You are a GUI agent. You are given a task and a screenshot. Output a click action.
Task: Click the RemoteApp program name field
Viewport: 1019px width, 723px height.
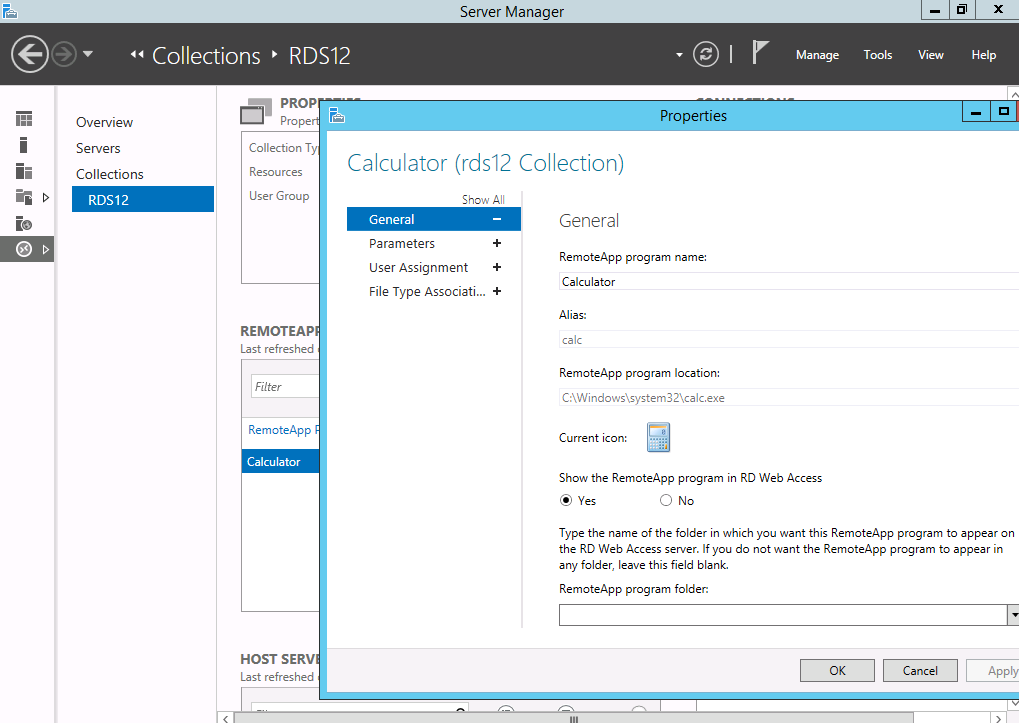[x=789, y=281]
